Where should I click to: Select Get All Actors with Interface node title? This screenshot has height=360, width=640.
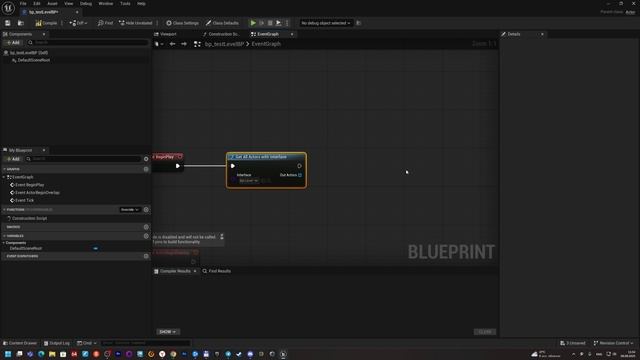pos(261,157)
